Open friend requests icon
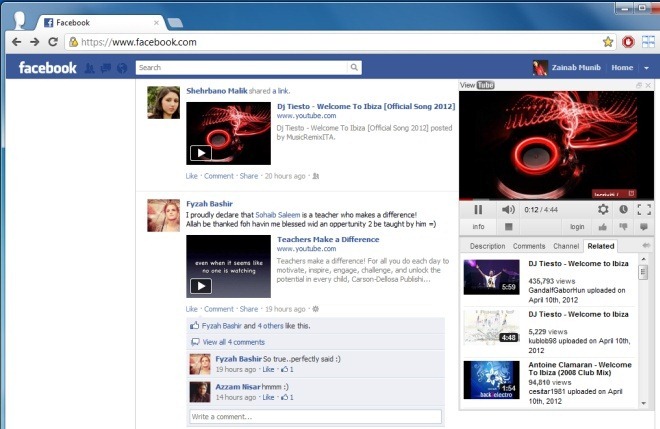The image size is (660, 429). [89, 68]
